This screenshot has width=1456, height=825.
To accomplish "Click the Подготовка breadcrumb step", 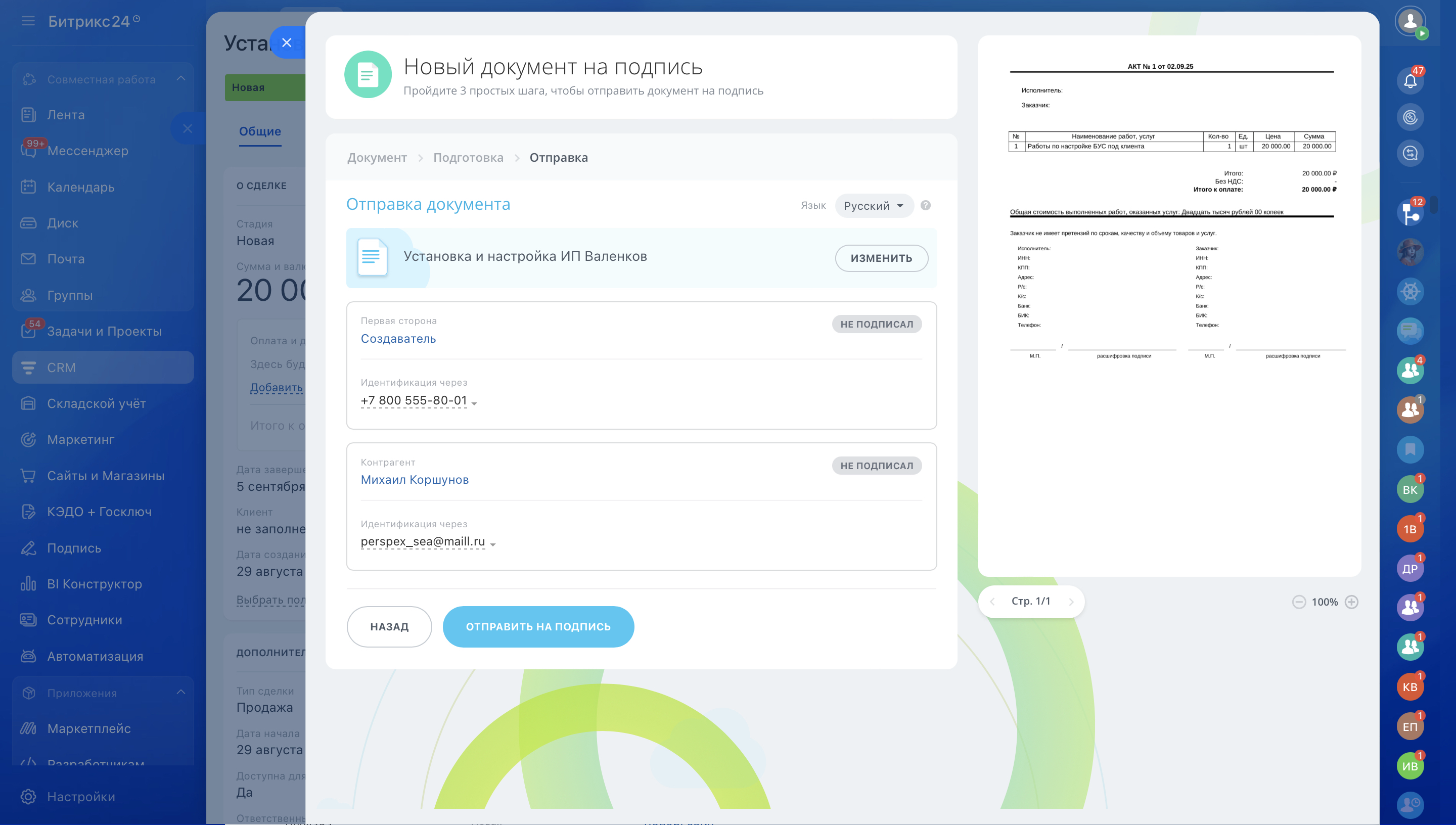I will point(468,158).
